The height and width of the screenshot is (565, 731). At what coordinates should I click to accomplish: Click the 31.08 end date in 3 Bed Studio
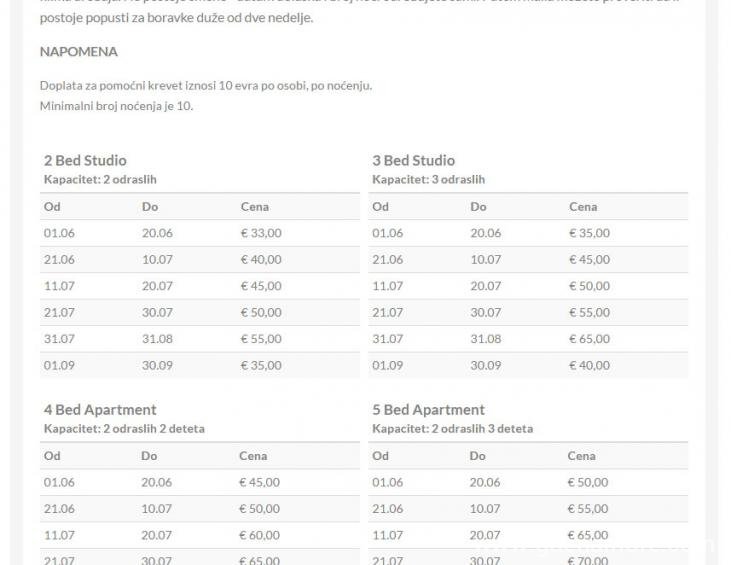click(485, 339)
